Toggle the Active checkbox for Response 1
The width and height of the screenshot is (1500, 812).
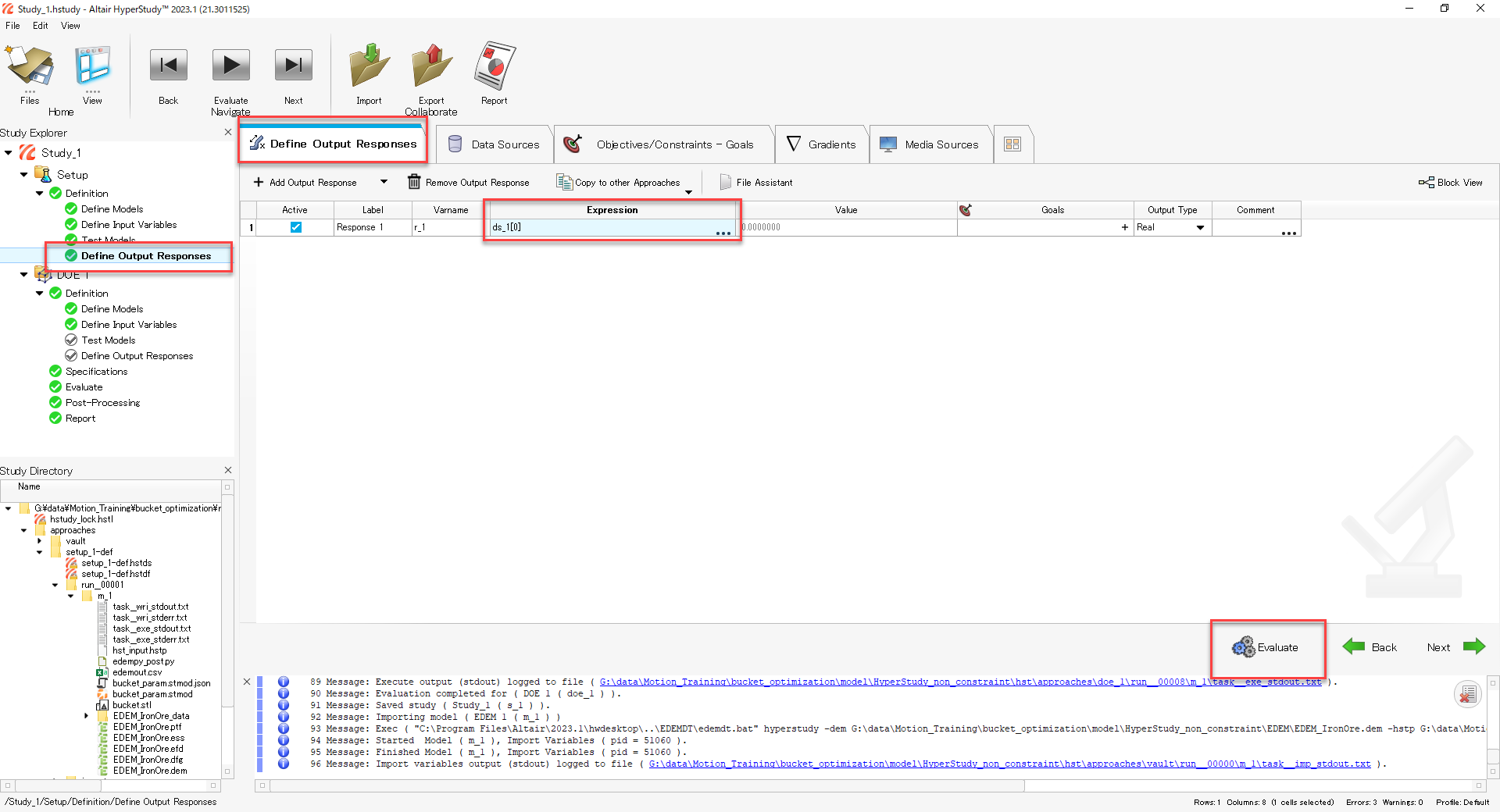click(x=295, y=227)
